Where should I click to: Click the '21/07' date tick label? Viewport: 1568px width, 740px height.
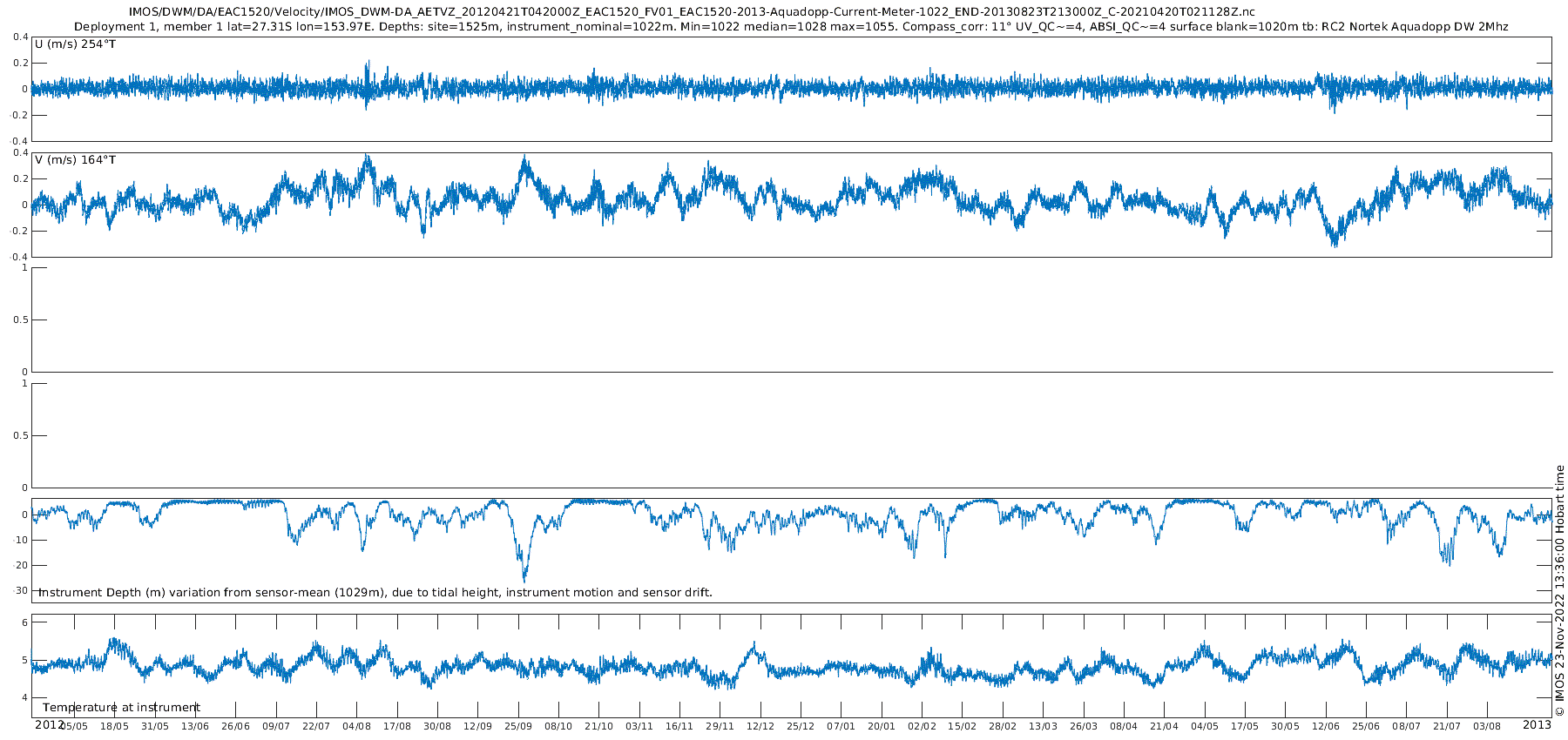point(1446,726)
